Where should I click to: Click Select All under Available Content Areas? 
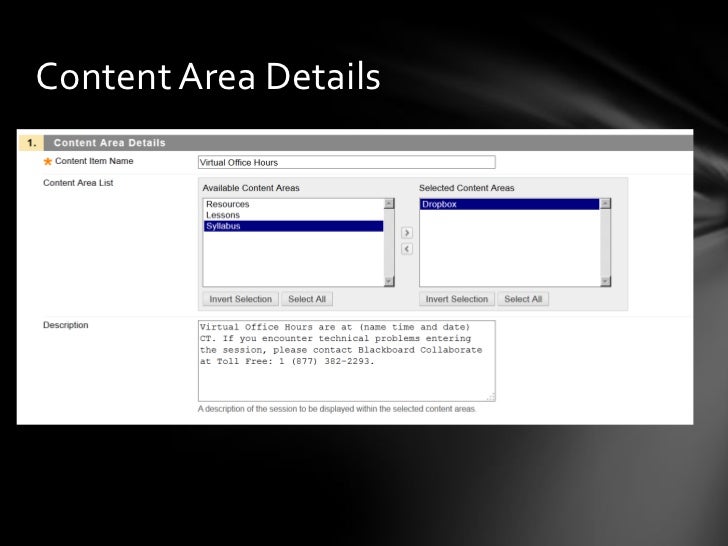[307, 299]
